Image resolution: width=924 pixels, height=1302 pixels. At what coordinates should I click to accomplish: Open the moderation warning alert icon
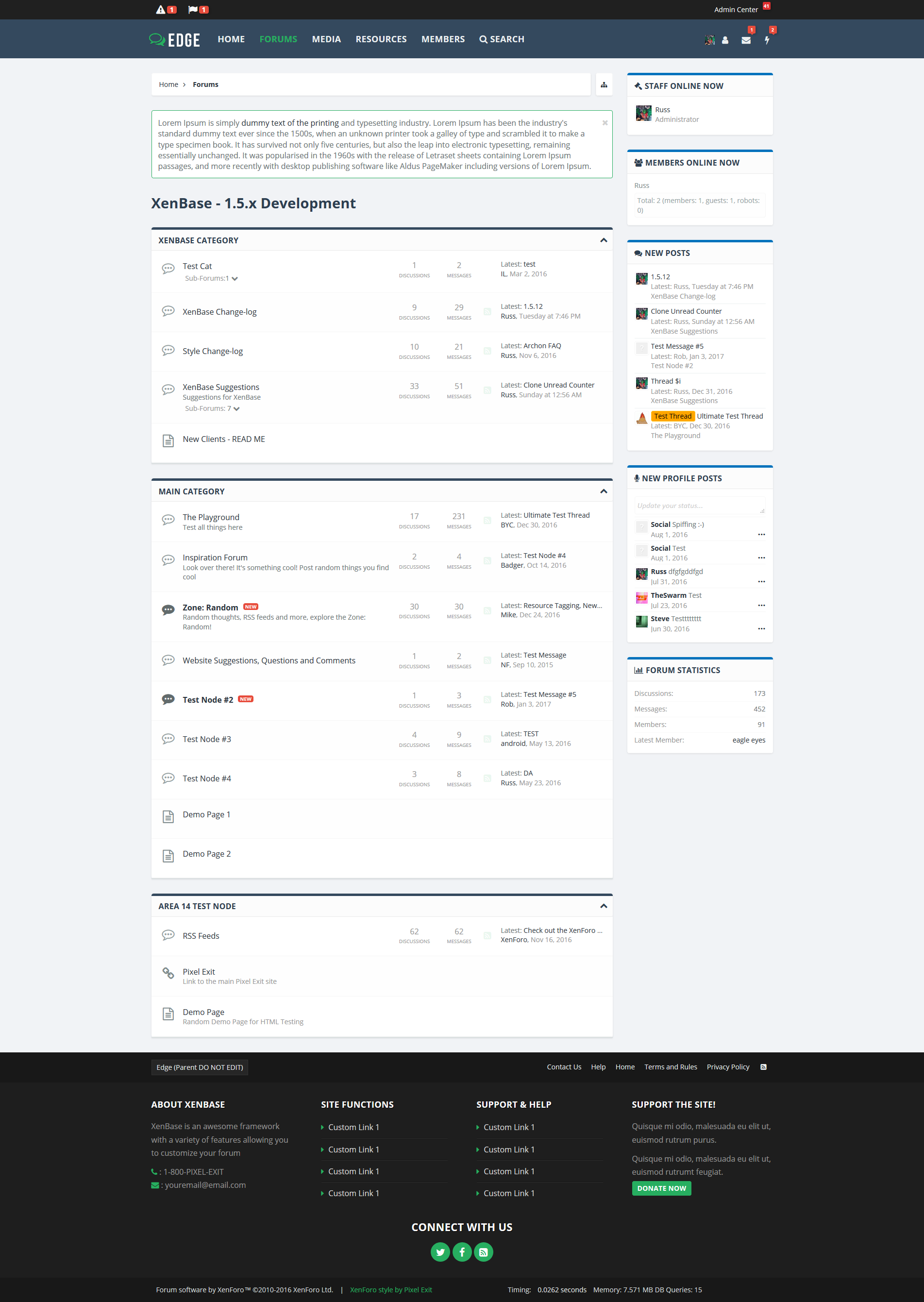(160, 10)
